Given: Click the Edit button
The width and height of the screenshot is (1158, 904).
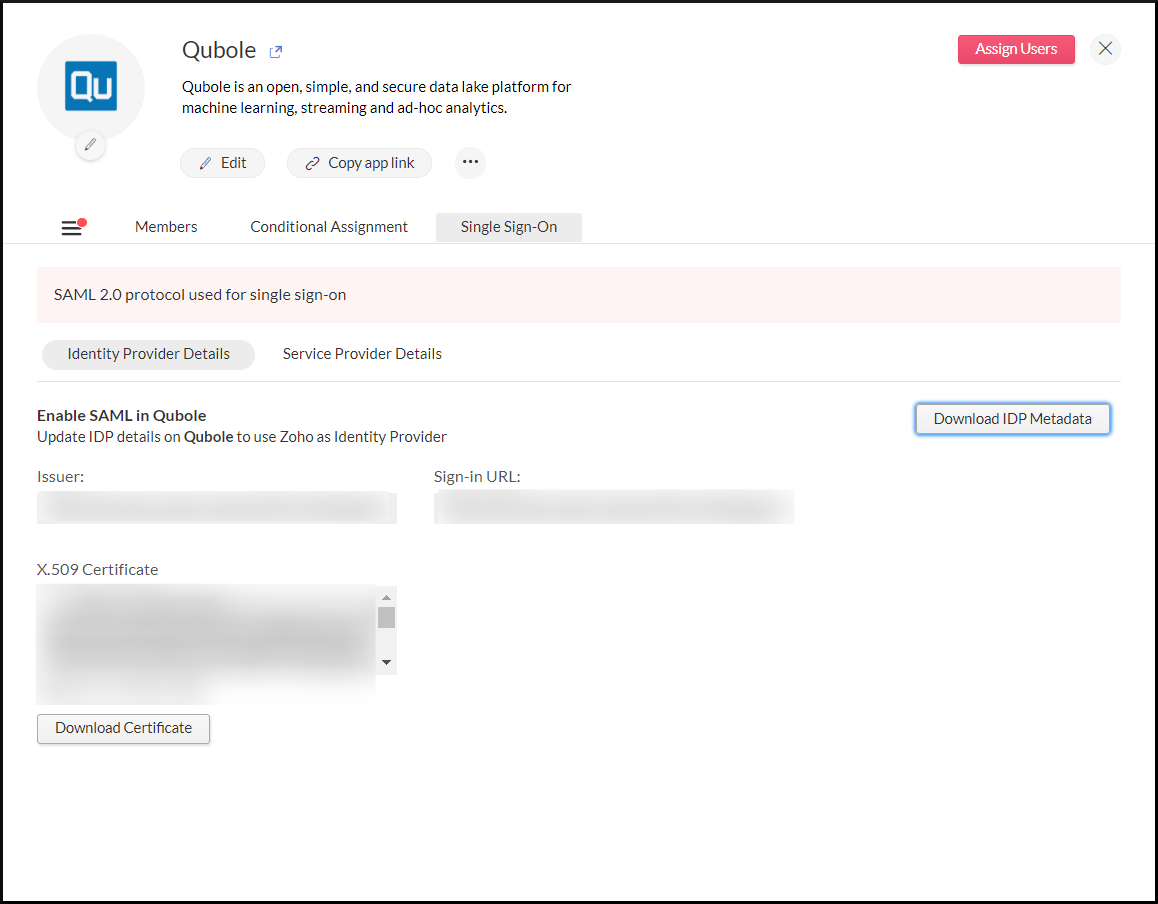Looking at the screenshot, I should tap(222, 163).
